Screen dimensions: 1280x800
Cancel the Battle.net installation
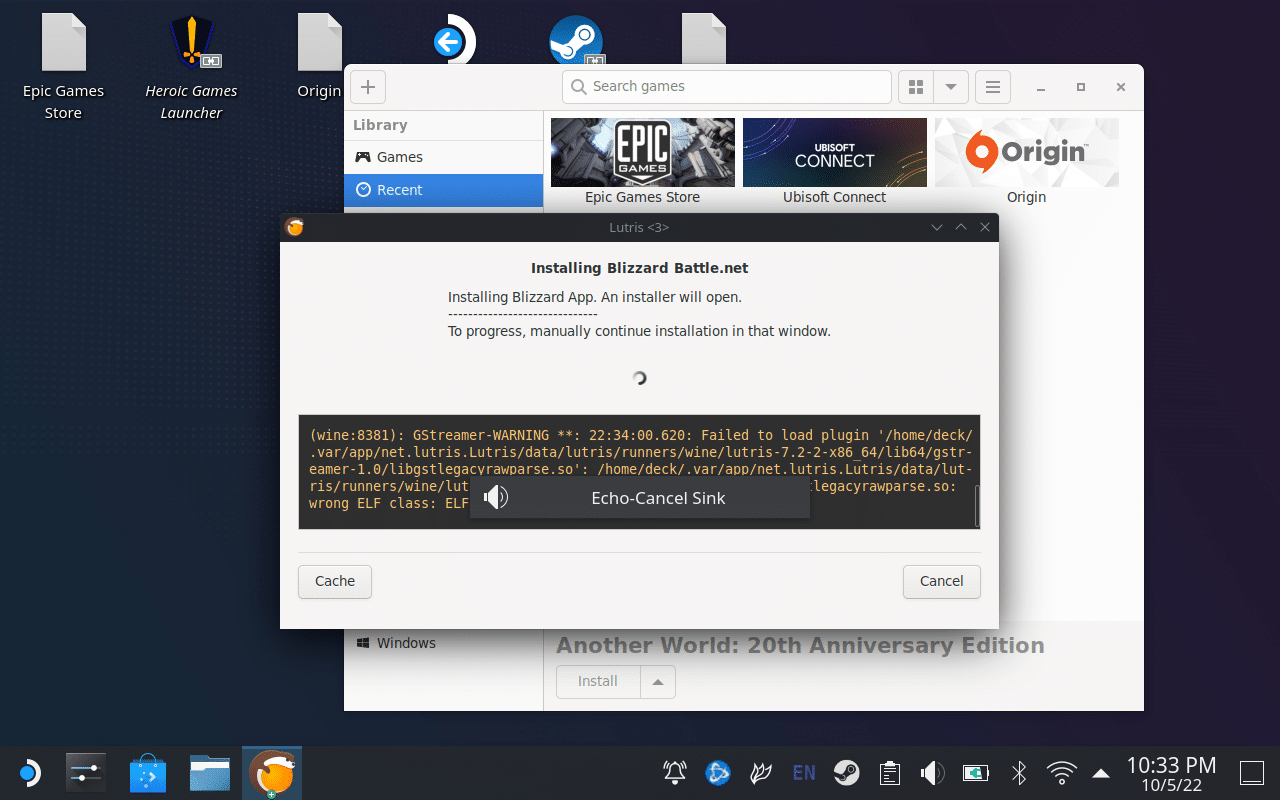(942, 582)
